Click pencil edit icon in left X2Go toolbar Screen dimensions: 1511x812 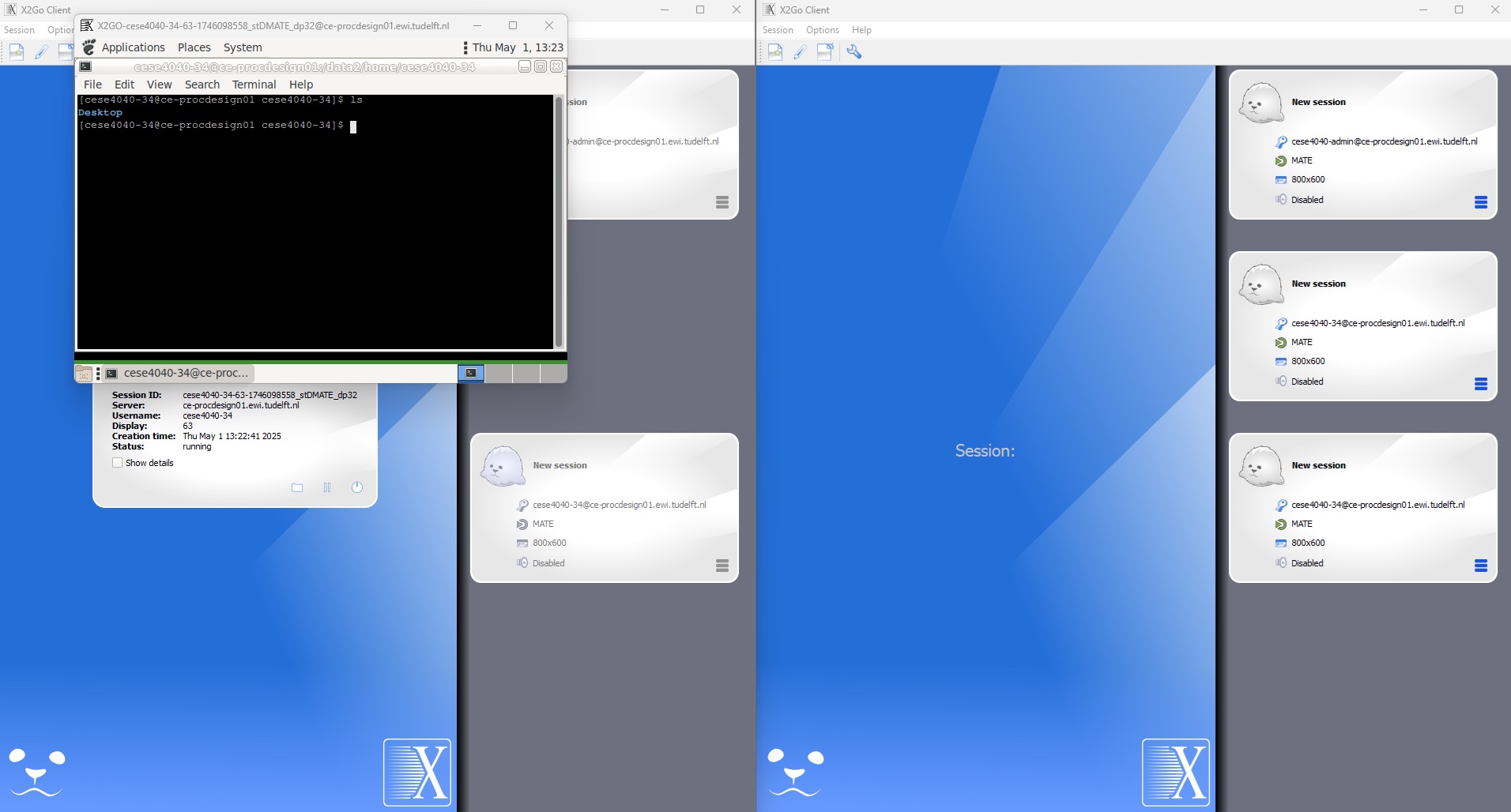41,52
